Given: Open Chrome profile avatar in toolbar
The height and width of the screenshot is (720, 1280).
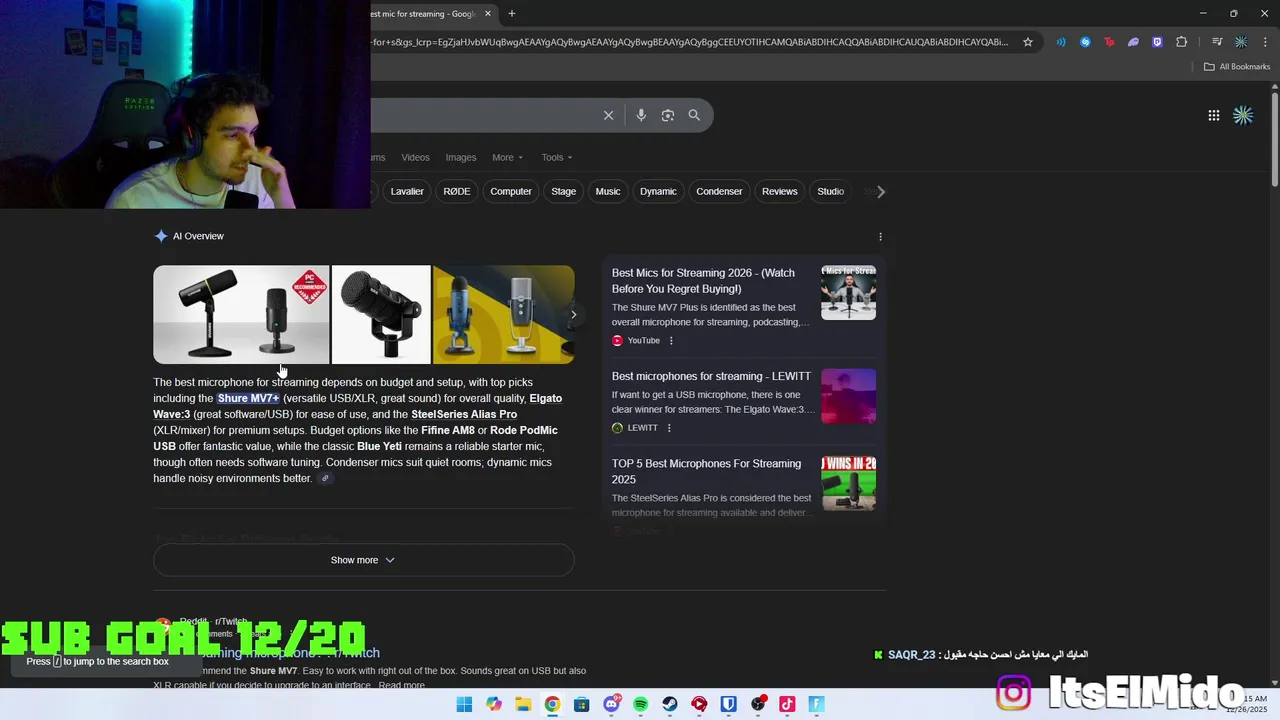Looking at the screenshot, I should click(x=1241, y=42).
